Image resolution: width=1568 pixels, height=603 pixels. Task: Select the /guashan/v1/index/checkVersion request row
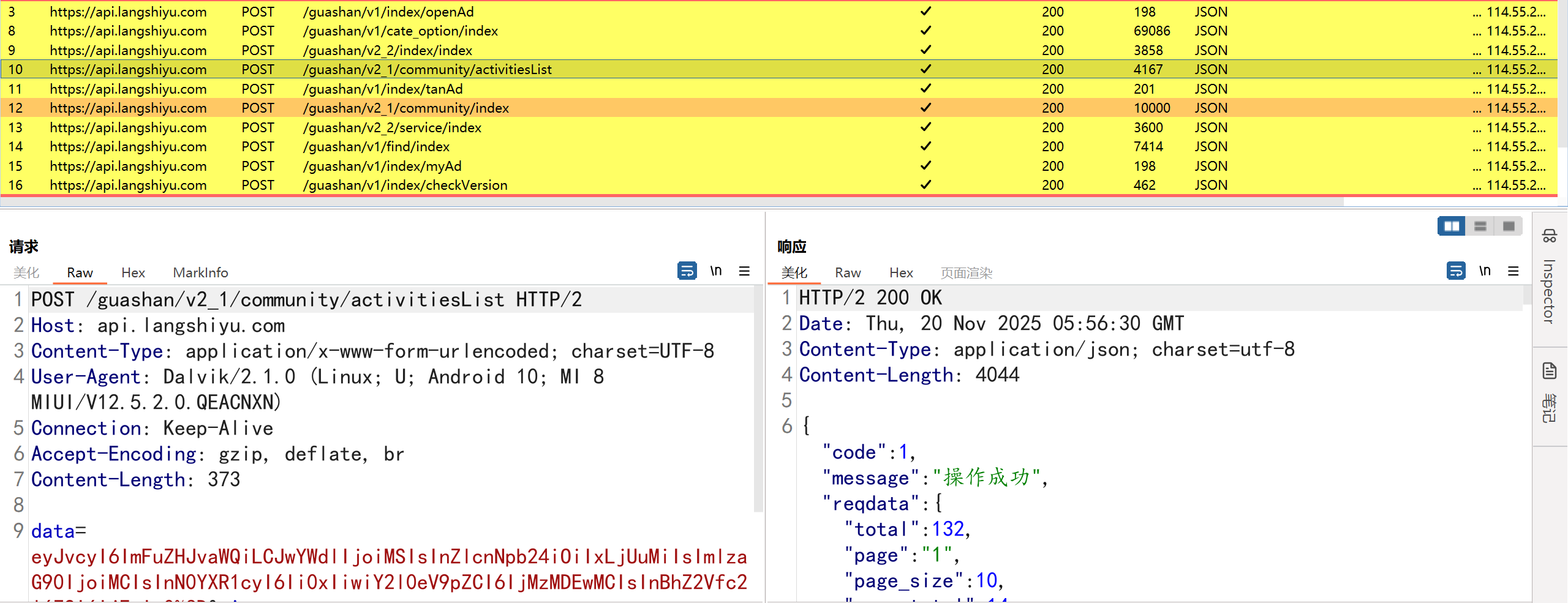(404, 185)
